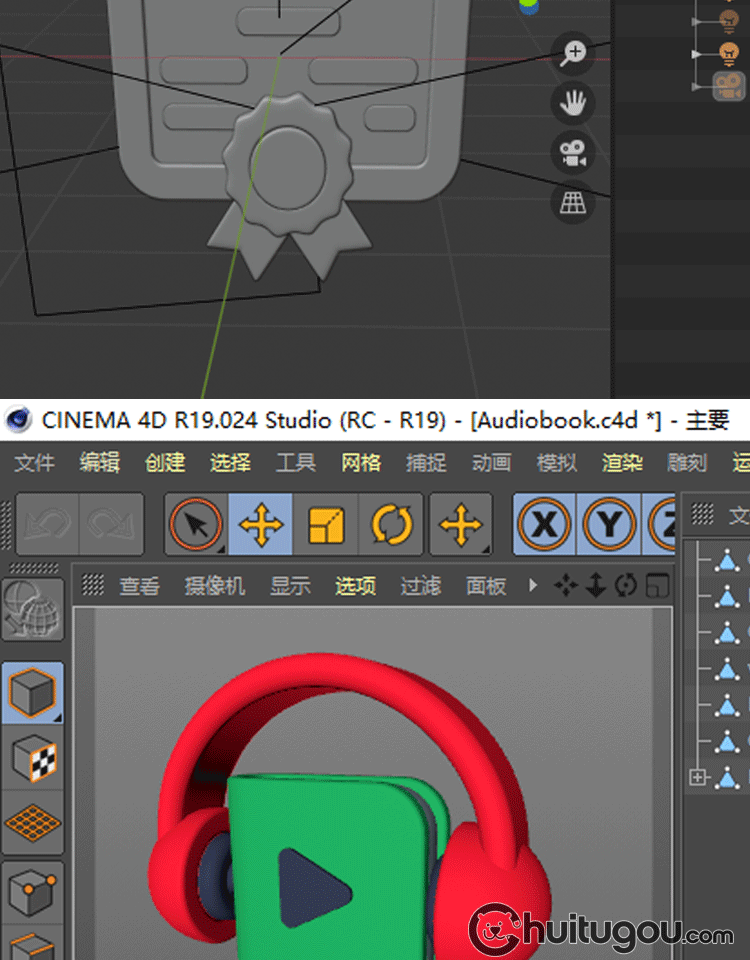Click the make editable globe icon
The height and width of the screenshot is (960, 750).
[x=33, y=609]
